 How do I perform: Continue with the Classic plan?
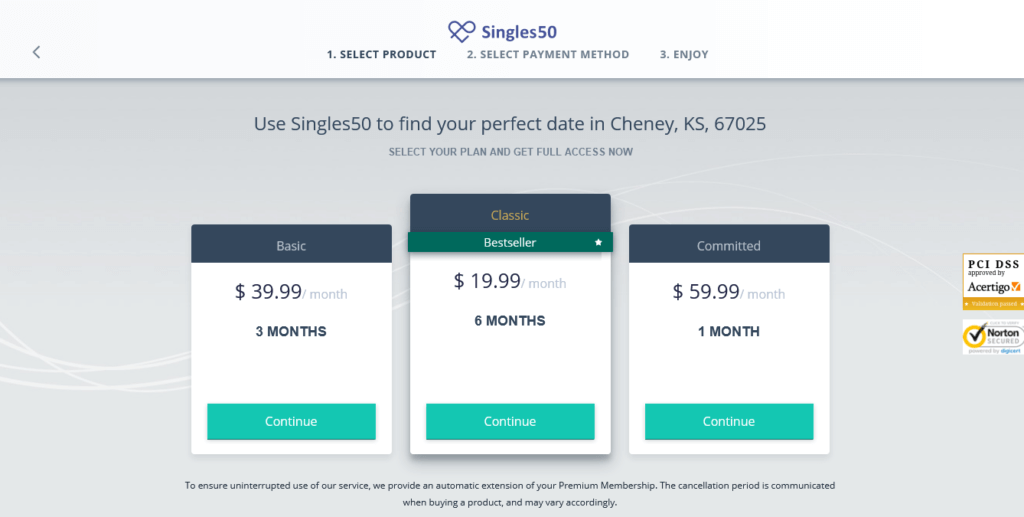point(510,422)
